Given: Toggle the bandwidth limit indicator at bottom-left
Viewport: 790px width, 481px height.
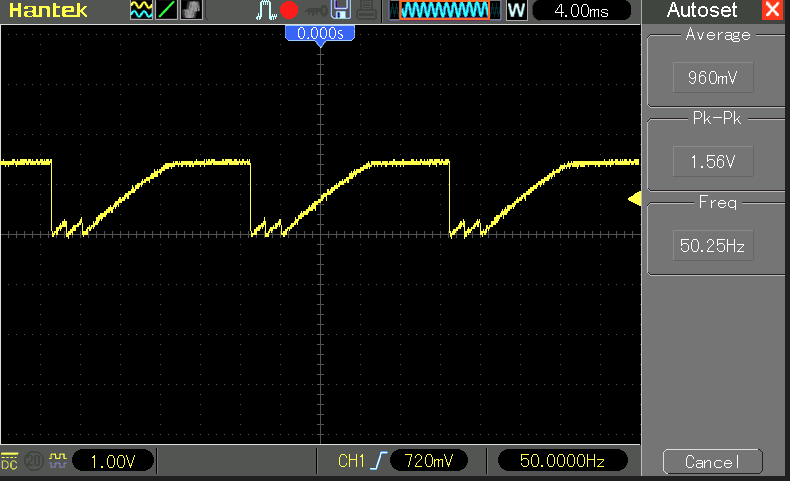Looking at the screenshot, I should [33, 461].
